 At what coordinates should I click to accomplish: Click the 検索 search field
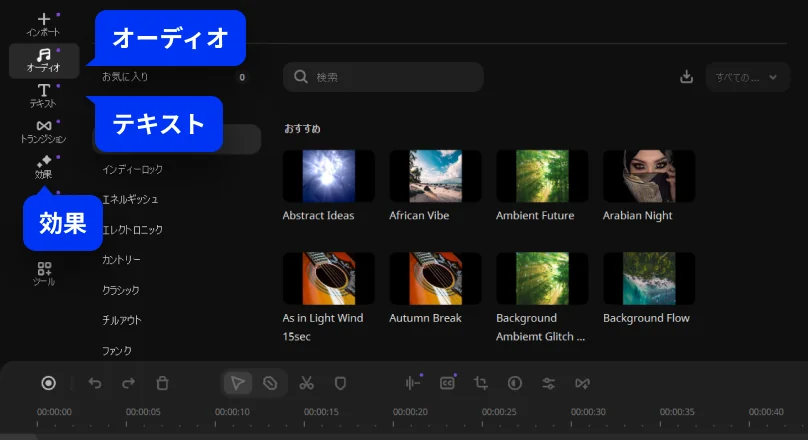pyautogui.click(x=383, y=77)
